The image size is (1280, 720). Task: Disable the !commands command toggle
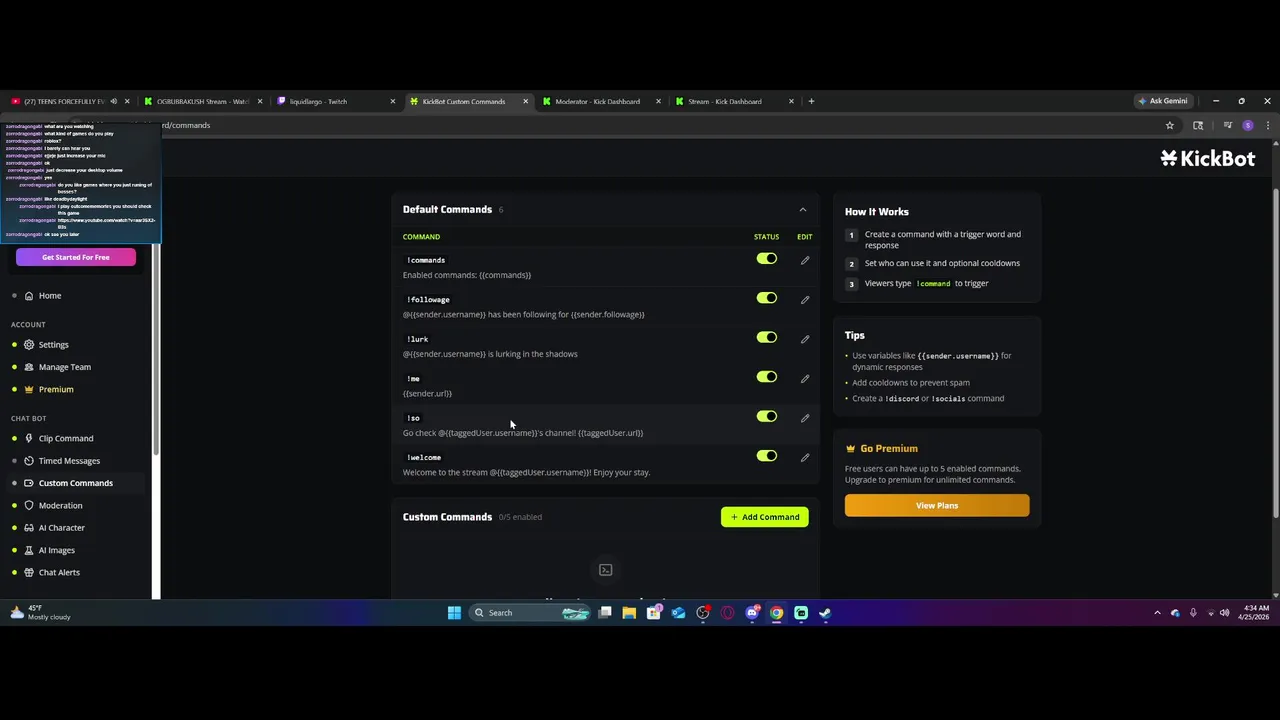pyautogui.click(x=767, y=259)
